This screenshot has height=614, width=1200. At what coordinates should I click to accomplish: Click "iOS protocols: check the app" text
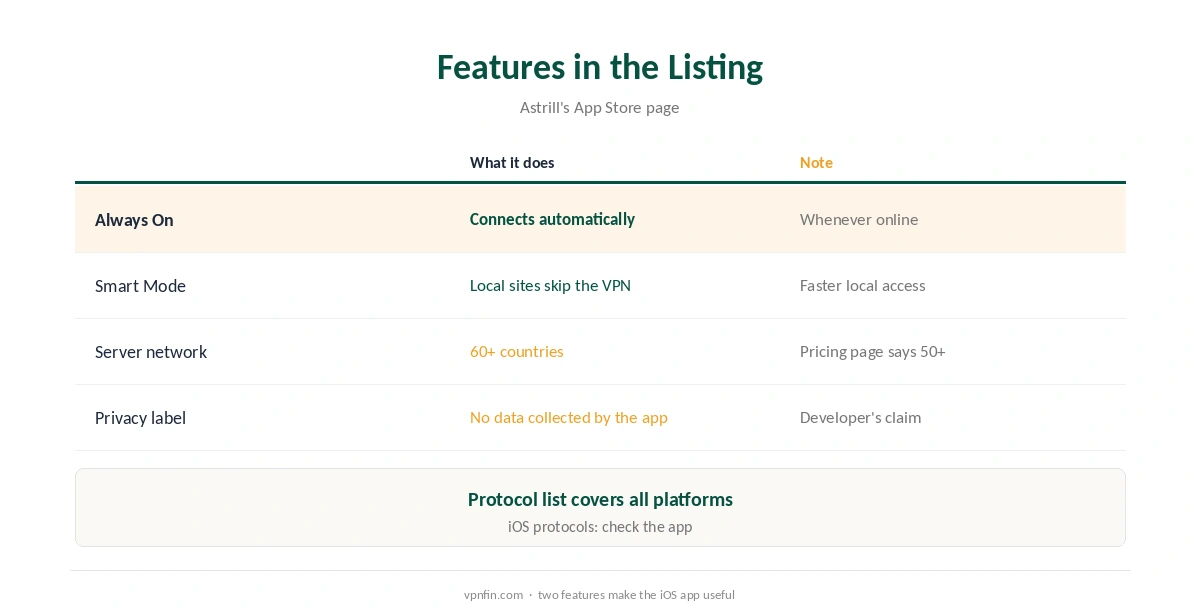pyautogui.click(x=600, y=527)
